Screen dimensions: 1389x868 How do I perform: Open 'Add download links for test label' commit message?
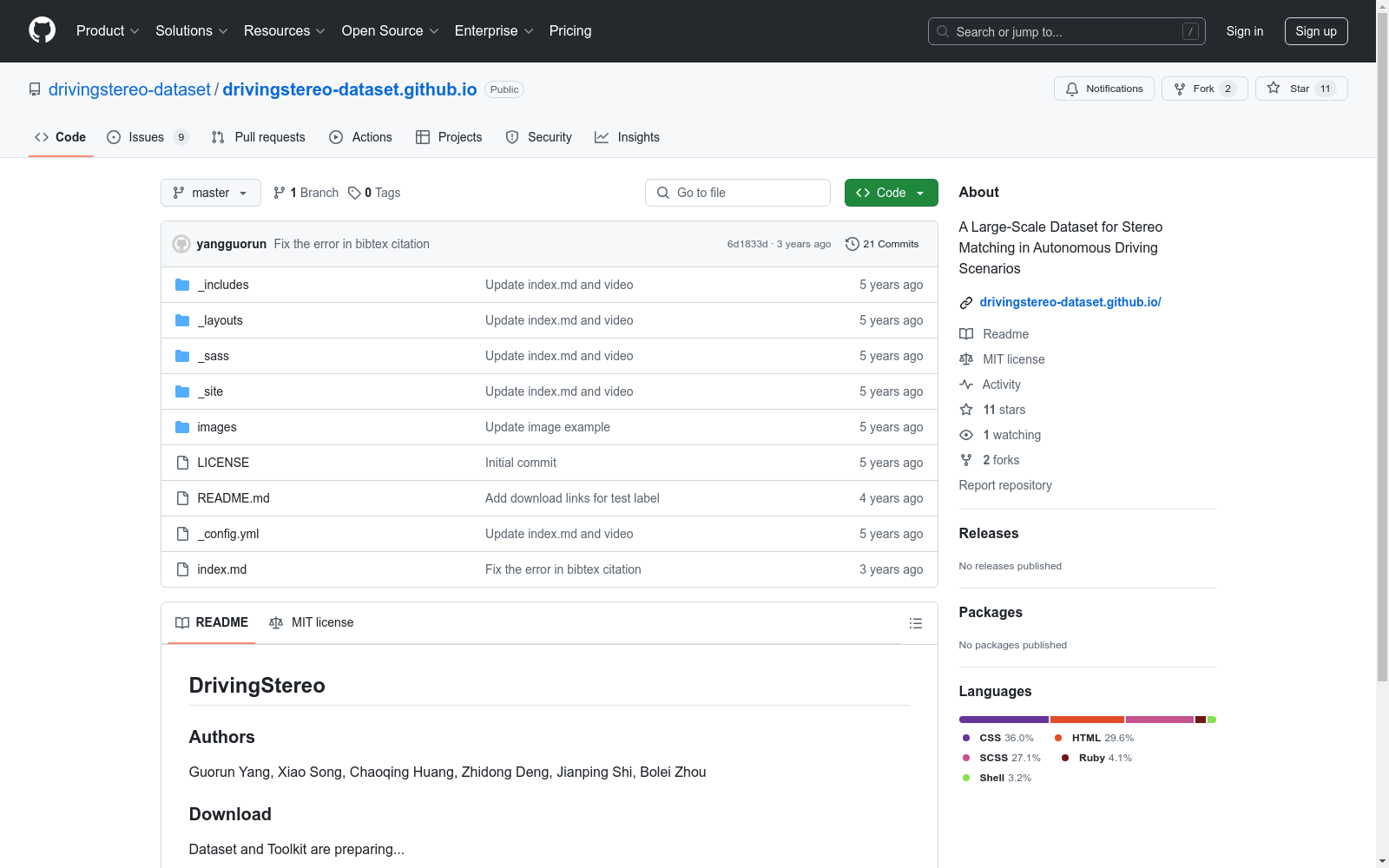click(572, 498)
